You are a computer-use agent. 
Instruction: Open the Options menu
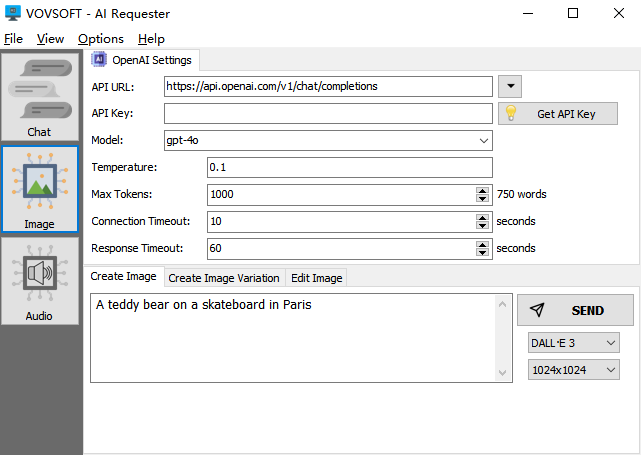(x=100, y=39)
